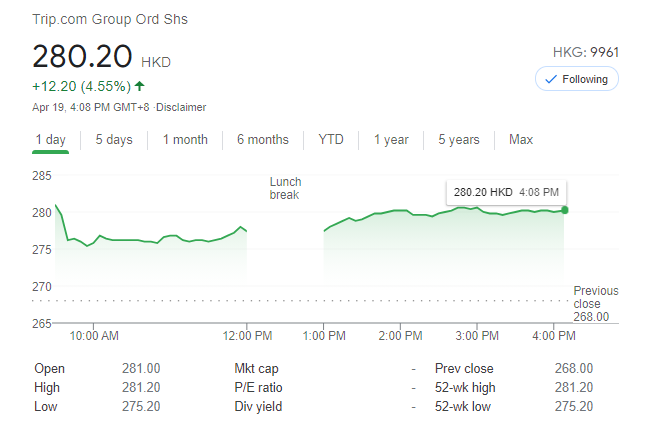Click the 280.20 HKD chart tooltip
Screen dimensions: 656x442
(x=505, y=192)
